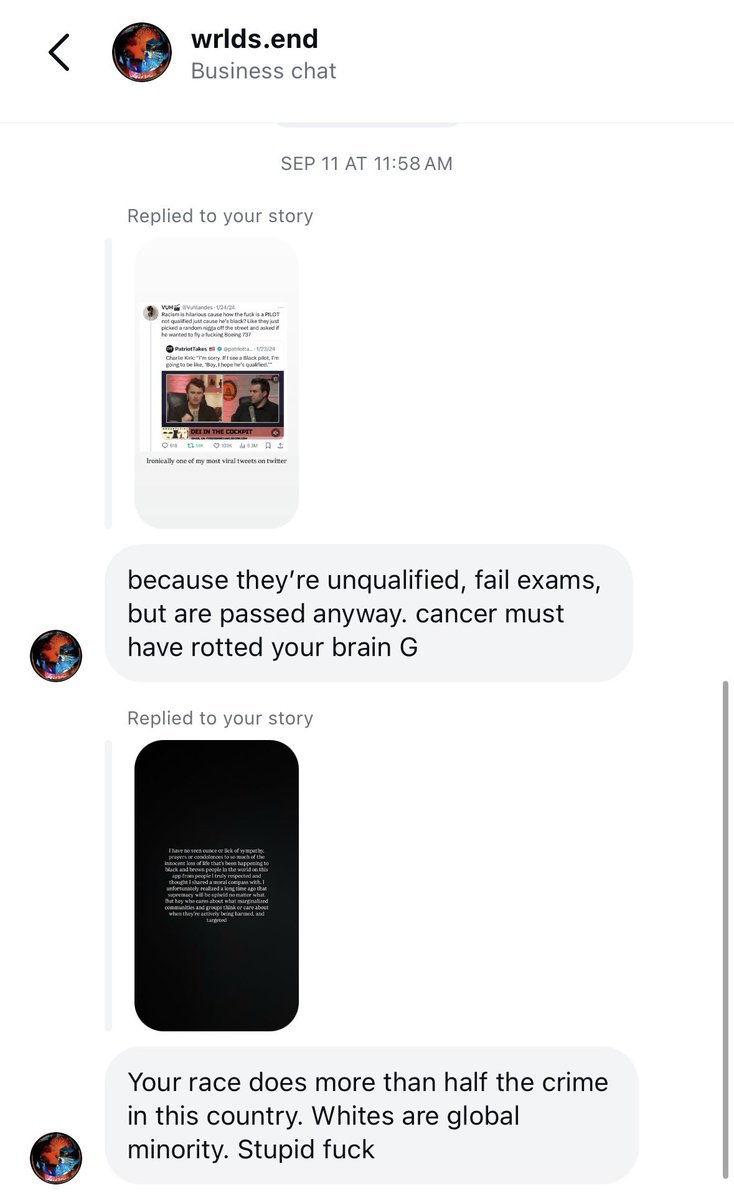Viewport: 734px width, 1200px height.
Task: Tap the second Replied to your story label
Action: (x=220, y=718)
